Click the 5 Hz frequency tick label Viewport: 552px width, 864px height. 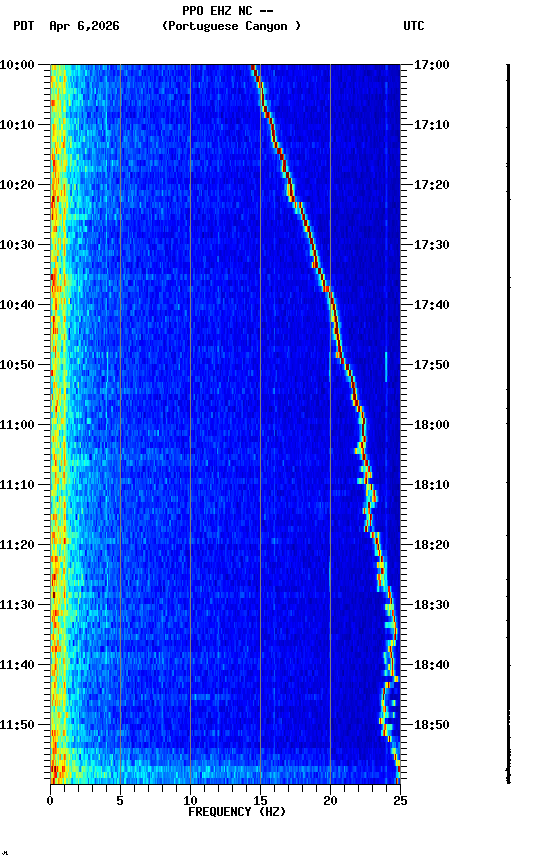point(120,801)
